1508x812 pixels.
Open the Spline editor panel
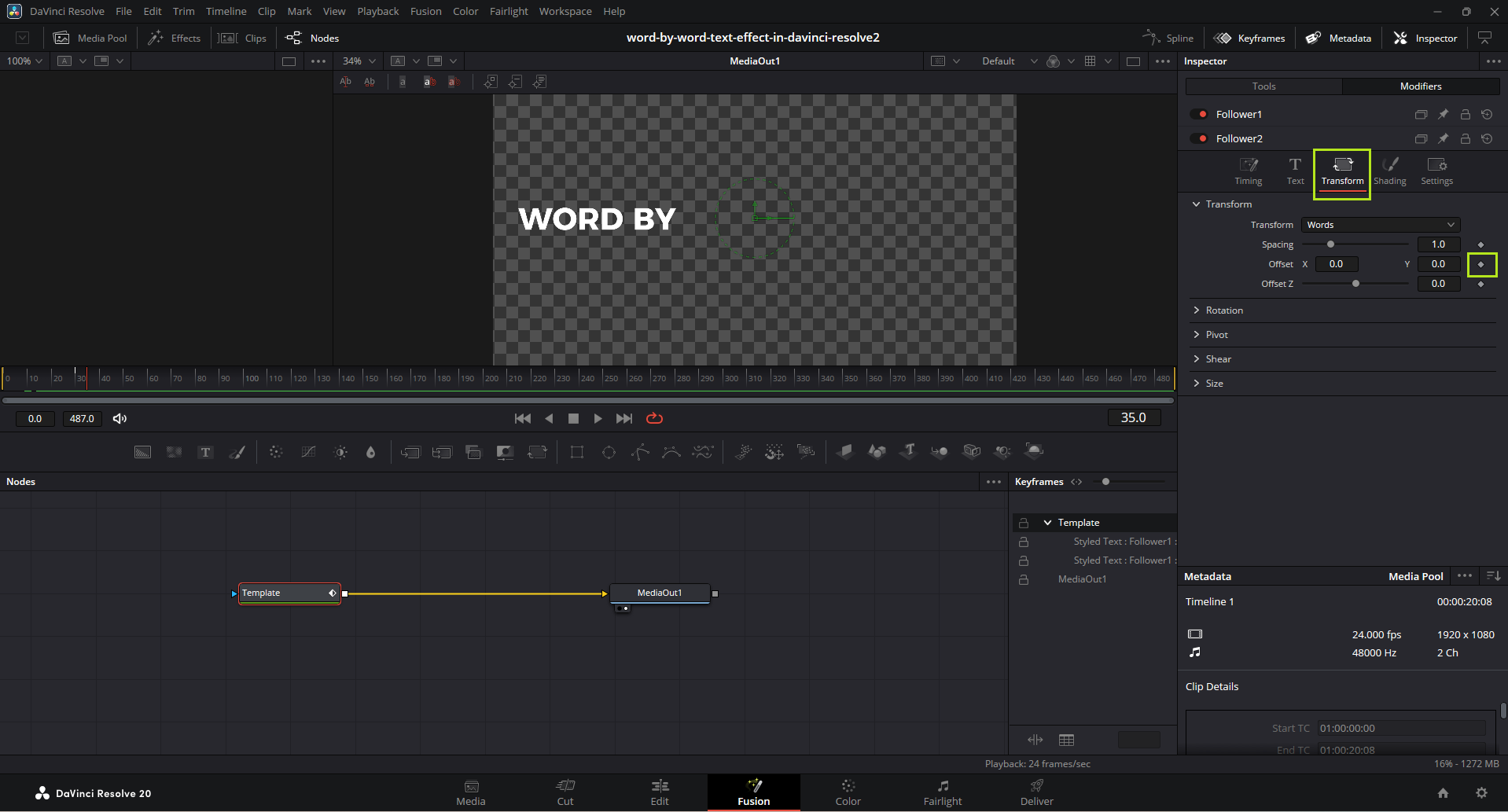(x=1168, y=38)
